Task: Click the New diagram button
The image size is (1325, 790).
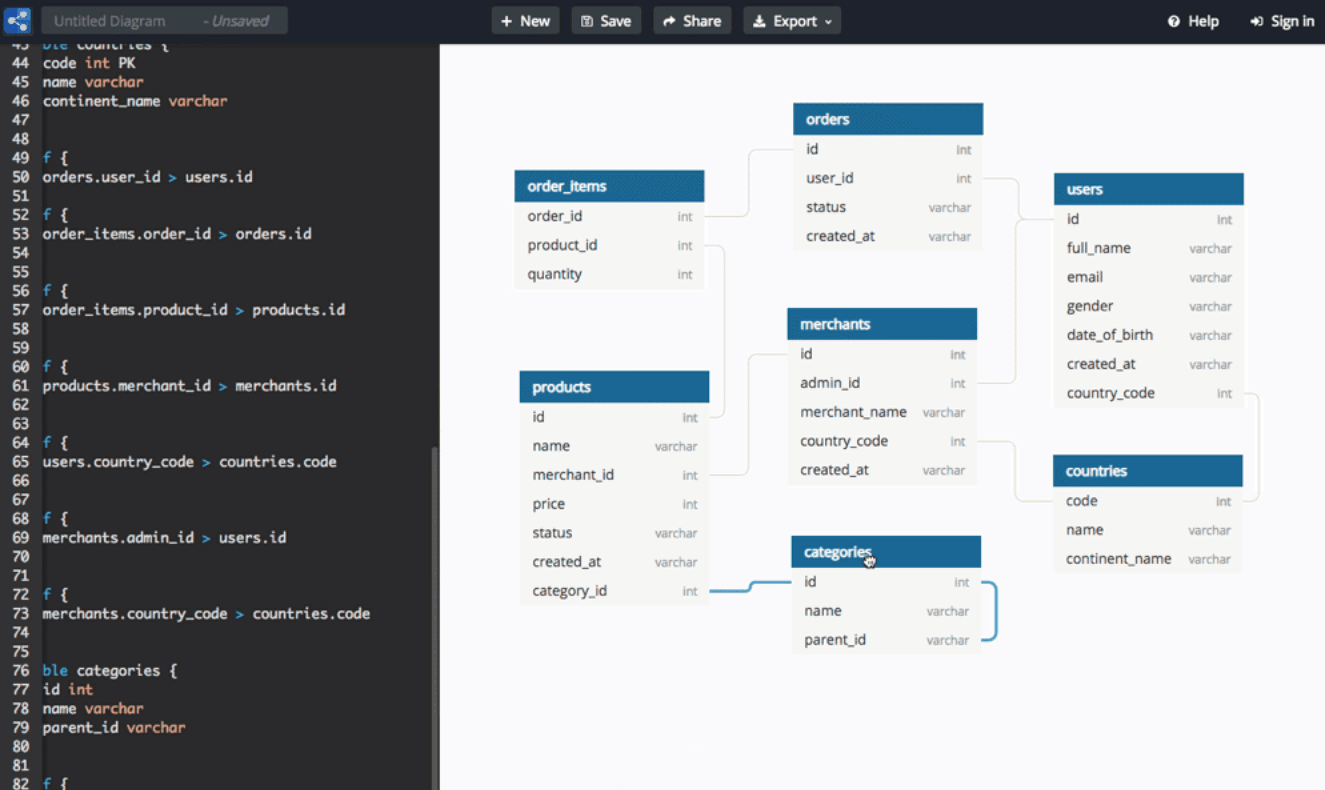Action: pyautogui.click(x=525, y=21)
